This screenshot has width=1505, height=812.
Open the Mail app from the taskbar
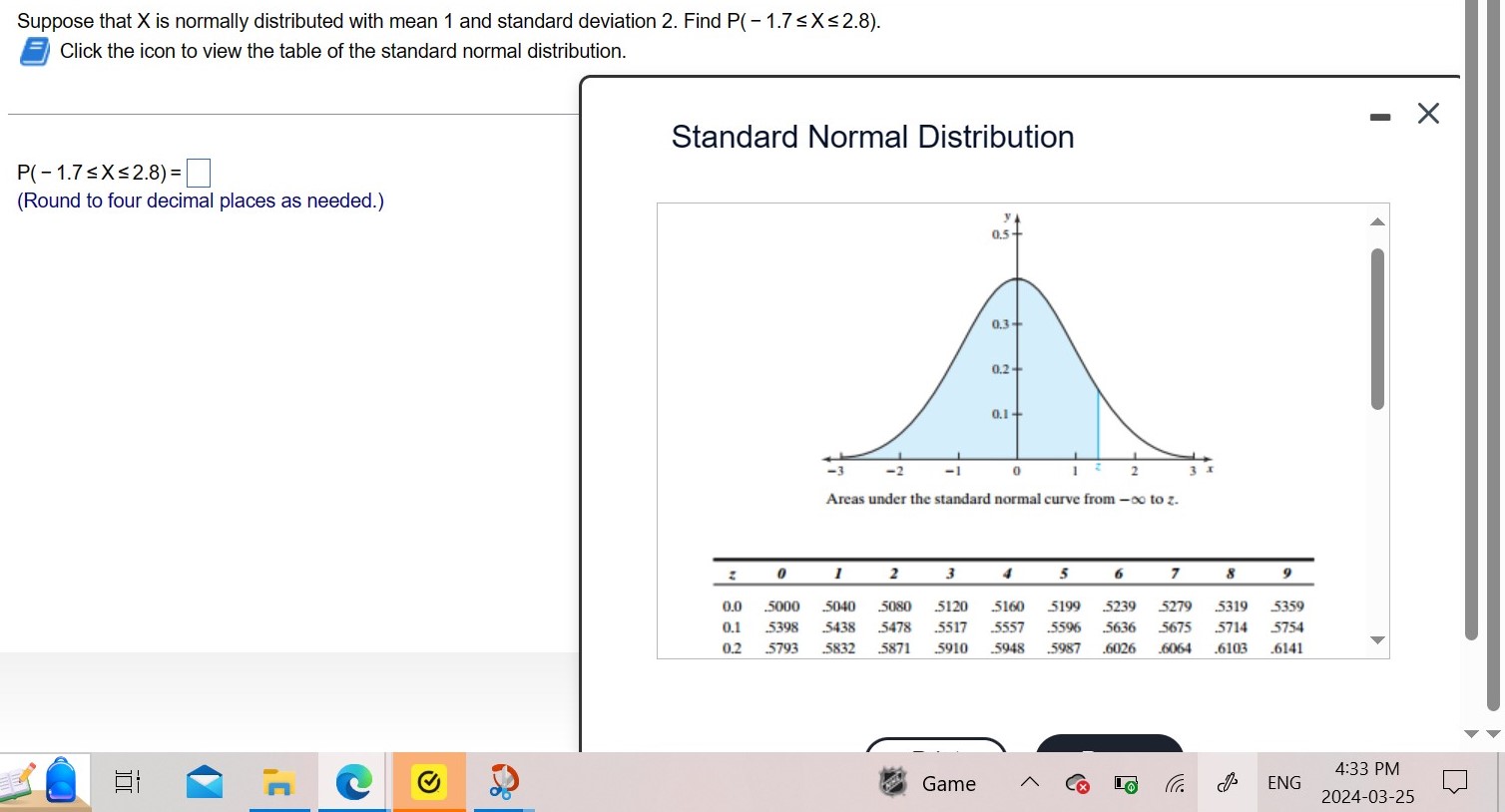204,782
